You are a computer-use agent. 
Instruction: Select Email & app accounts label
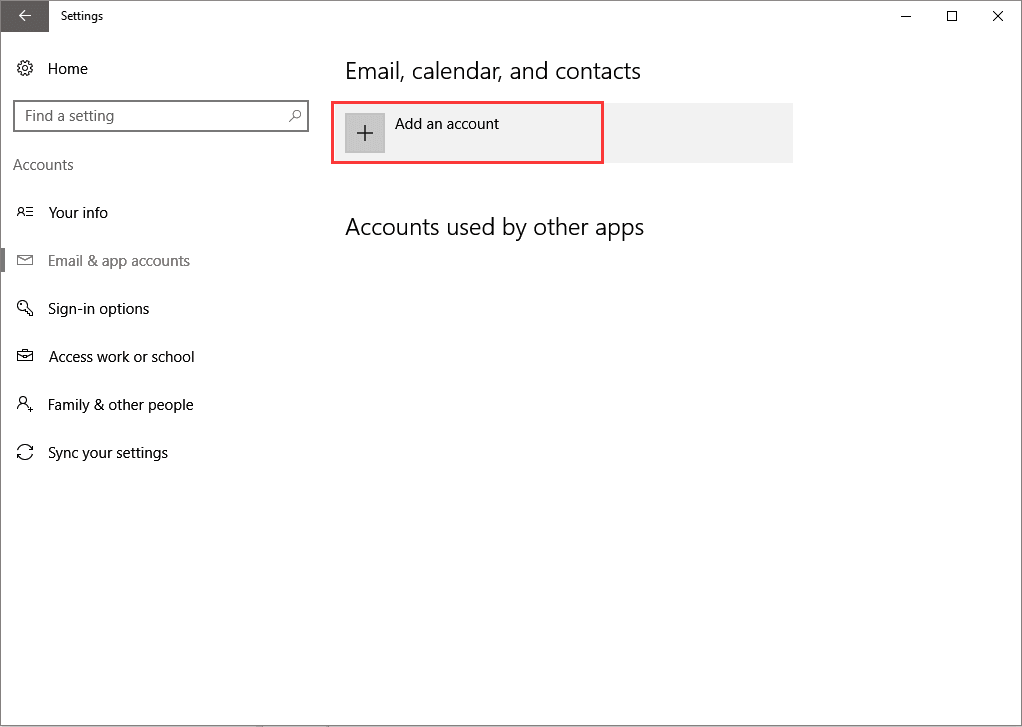pos(119,261)
